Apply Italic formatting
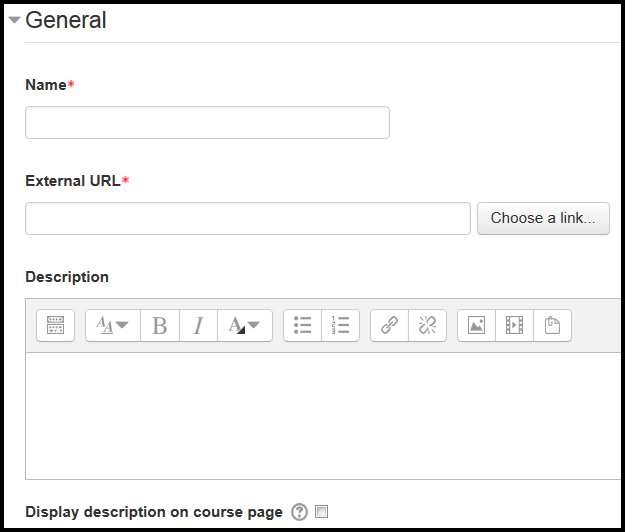This screenshot has height=532, width=625. 199,325
